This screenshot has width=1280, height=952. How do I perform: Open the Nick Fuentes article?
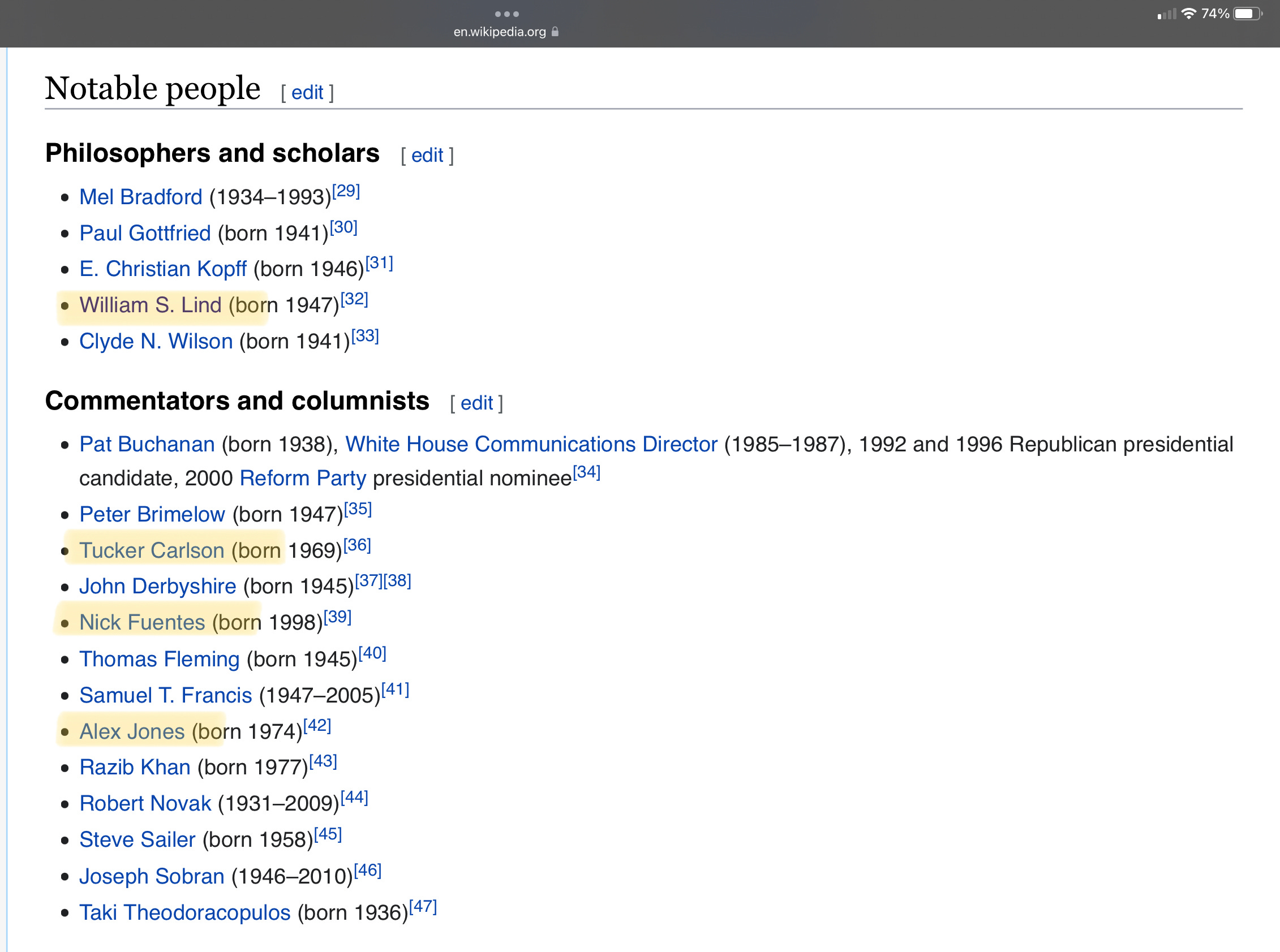pyautogui.click(x=143, y=622)
